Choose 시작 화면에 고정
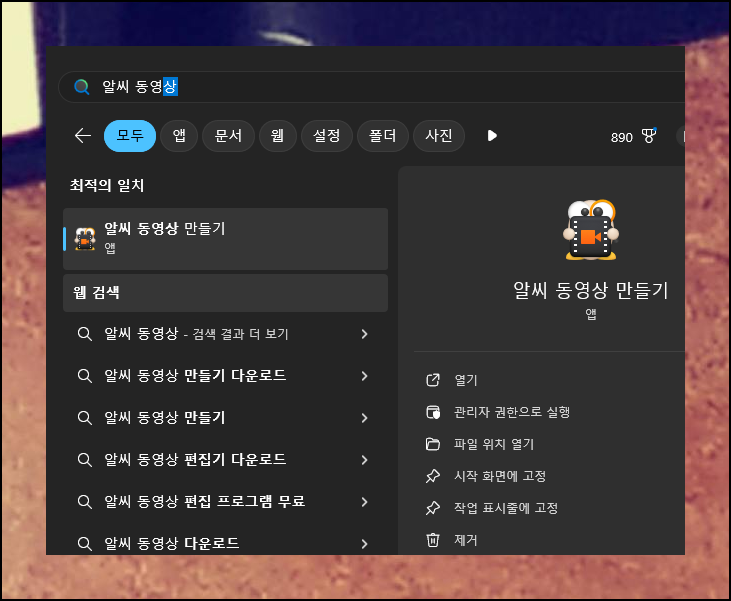This screenshot has width=731, height=601. (500, 476)
